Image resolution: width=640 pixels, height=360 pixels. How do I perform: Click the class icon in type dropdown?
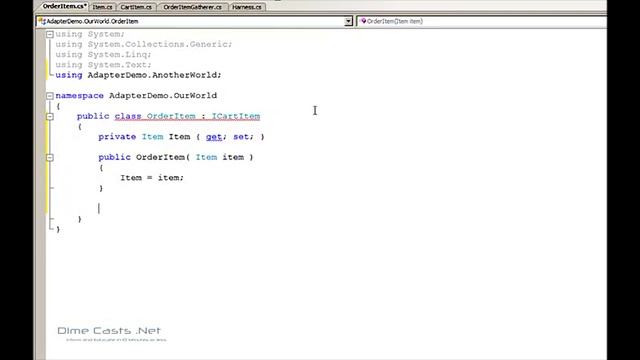click(x=42, y=21)
